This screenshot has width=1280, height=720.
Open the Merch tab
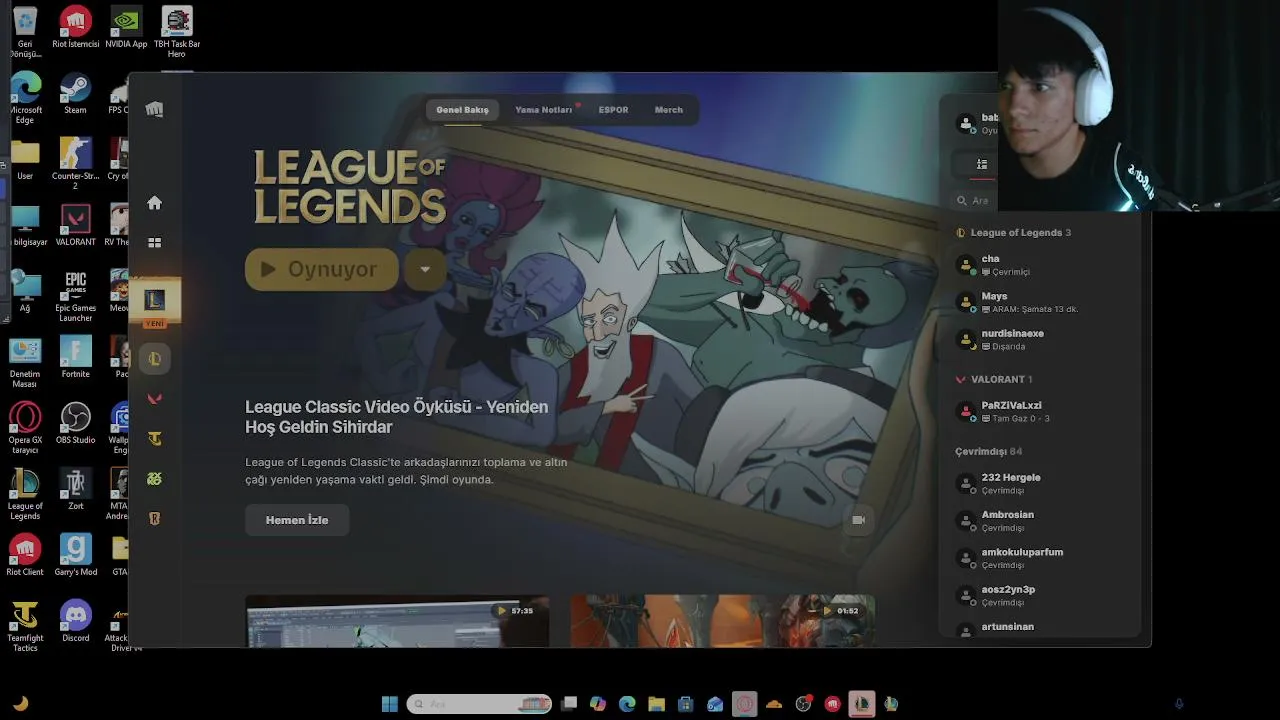click(669, 110)
